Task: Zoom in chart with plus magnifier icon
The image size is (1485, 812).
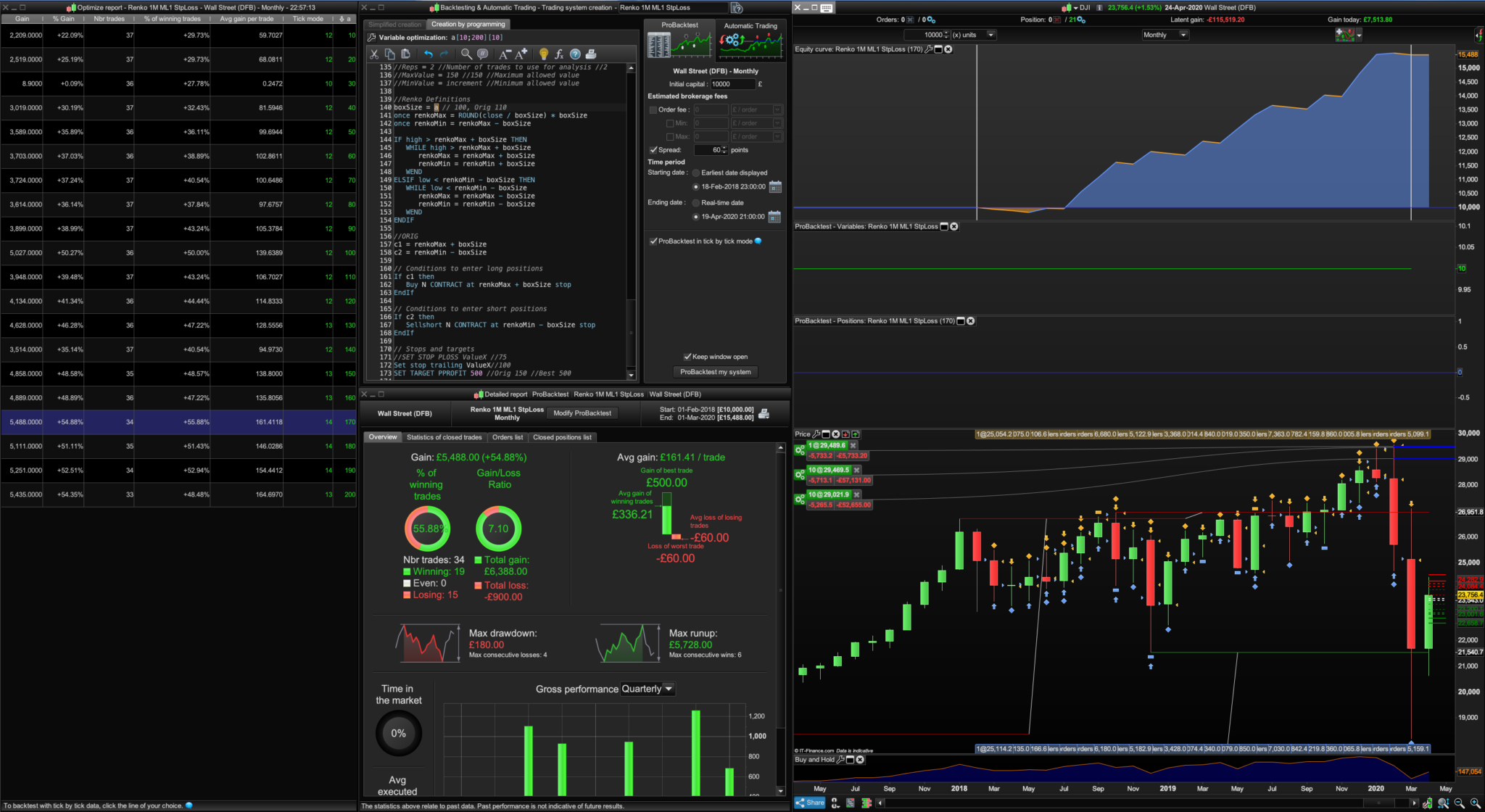Action: [x=1475, y=803]
